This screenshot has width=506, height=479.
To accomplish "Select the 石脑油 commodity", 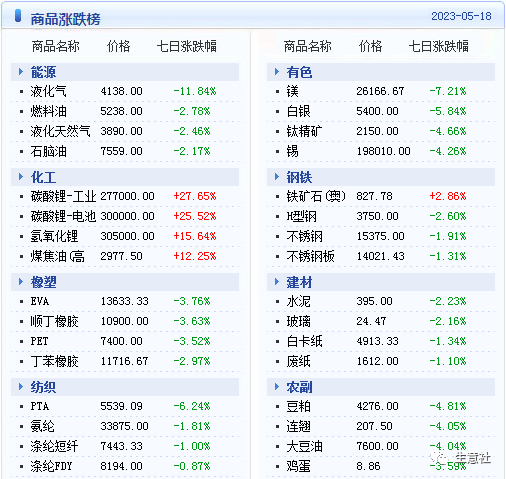I will coord(48,151).
